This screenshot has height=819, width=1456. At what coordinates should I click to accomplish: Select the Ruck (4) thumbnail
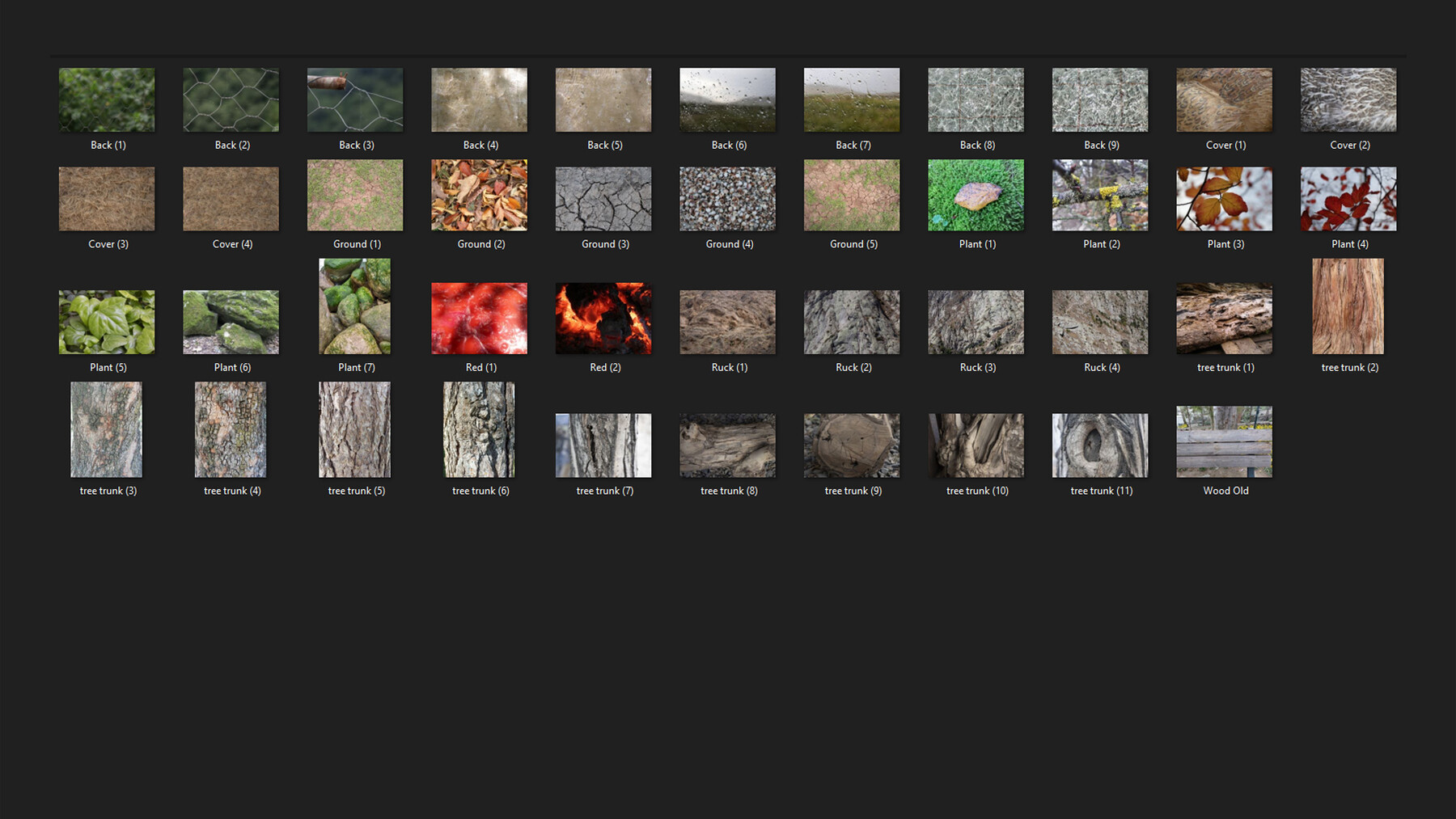click(x=1100, y=322)
